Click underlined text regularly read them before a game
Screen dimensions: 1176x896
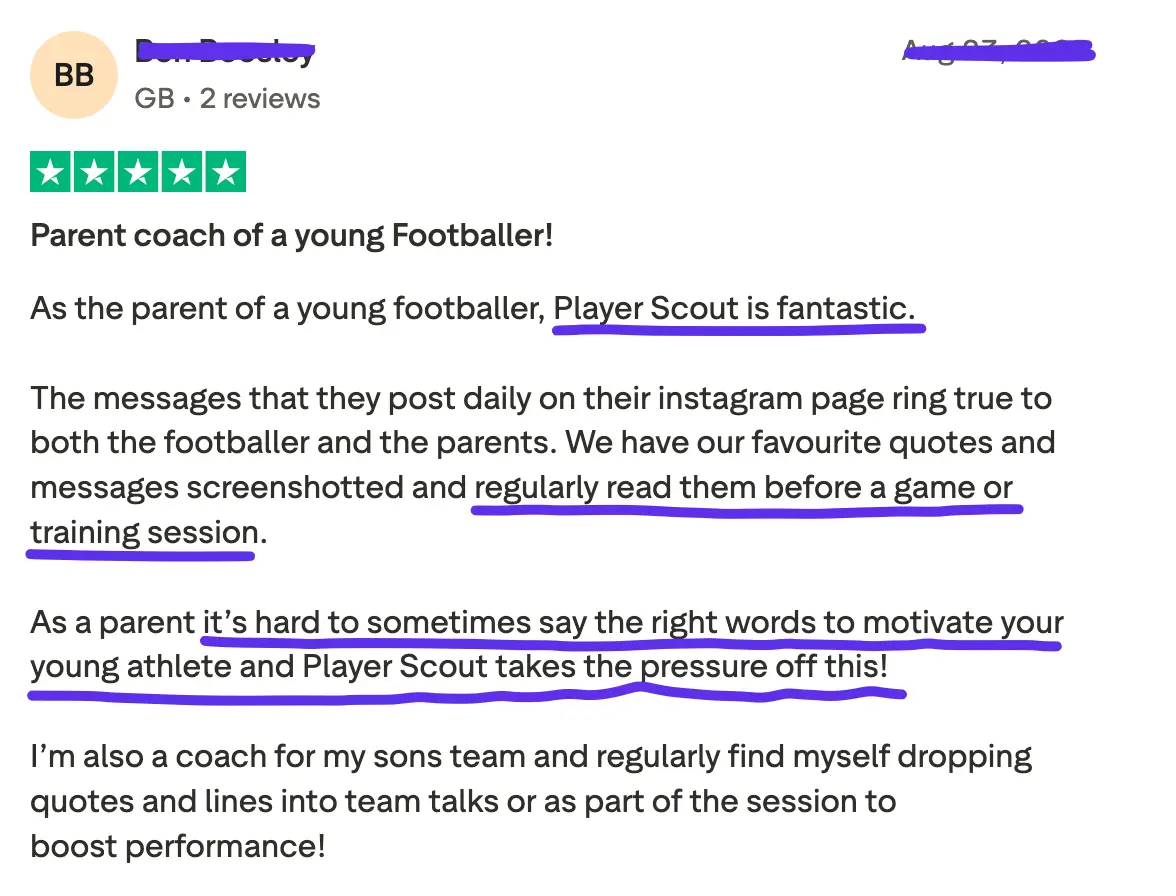click(679, 488)
